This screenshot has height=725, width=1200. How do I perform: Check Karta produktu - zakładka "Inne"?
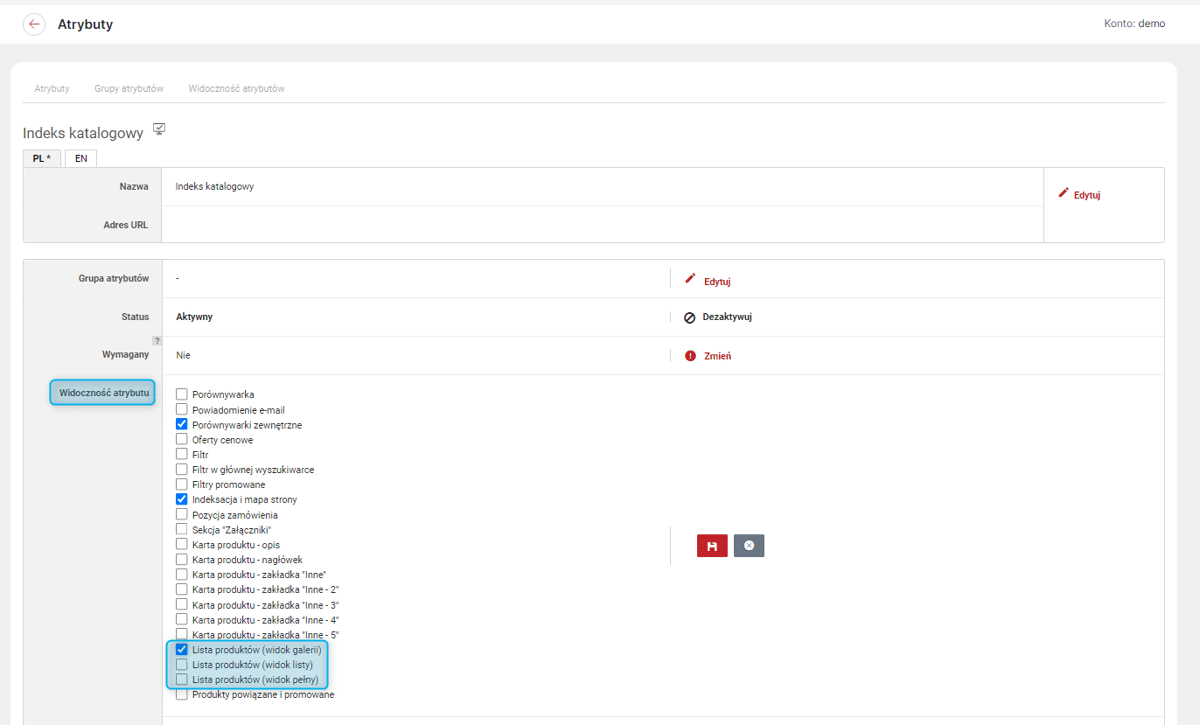182,575
